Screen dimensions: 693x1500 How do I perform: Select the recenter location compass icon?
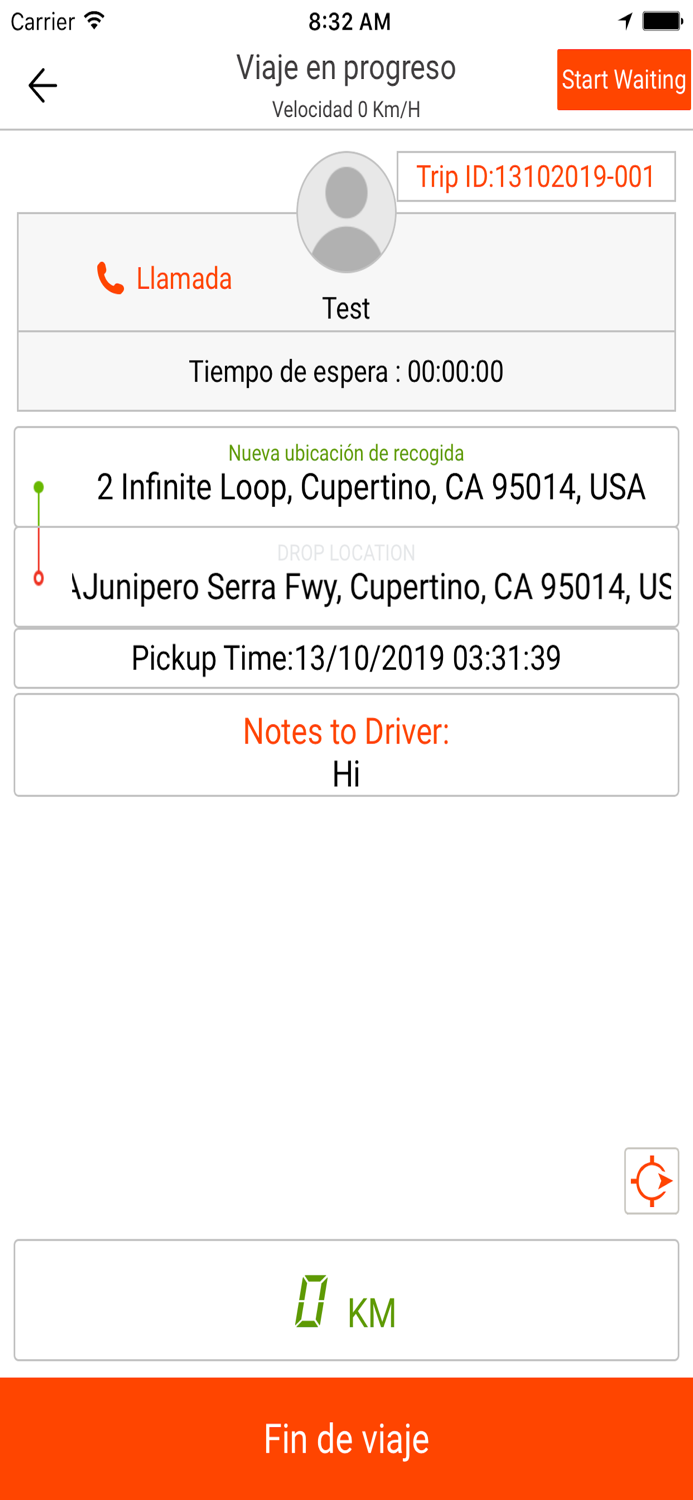pos(651,1180)
